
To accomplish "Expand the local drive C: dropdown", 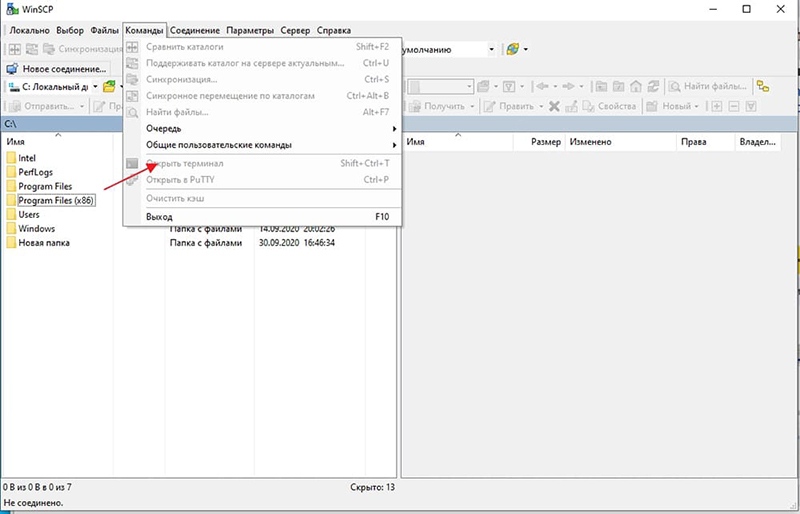I will 96,87.
